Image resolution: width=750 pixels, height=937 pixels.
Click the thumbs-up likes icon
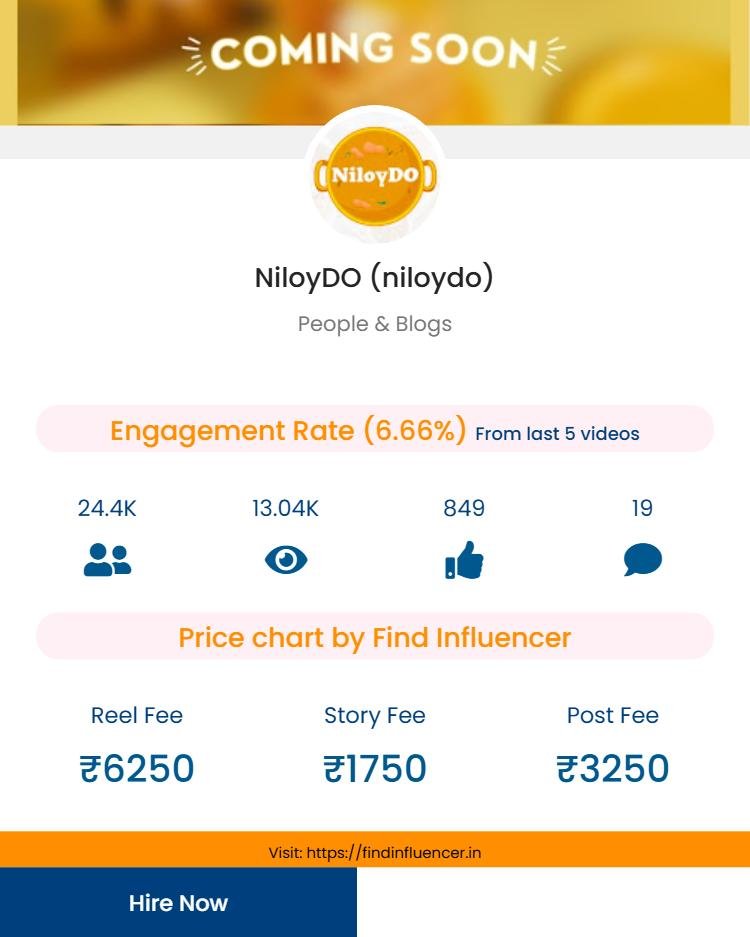coord(464,560)
